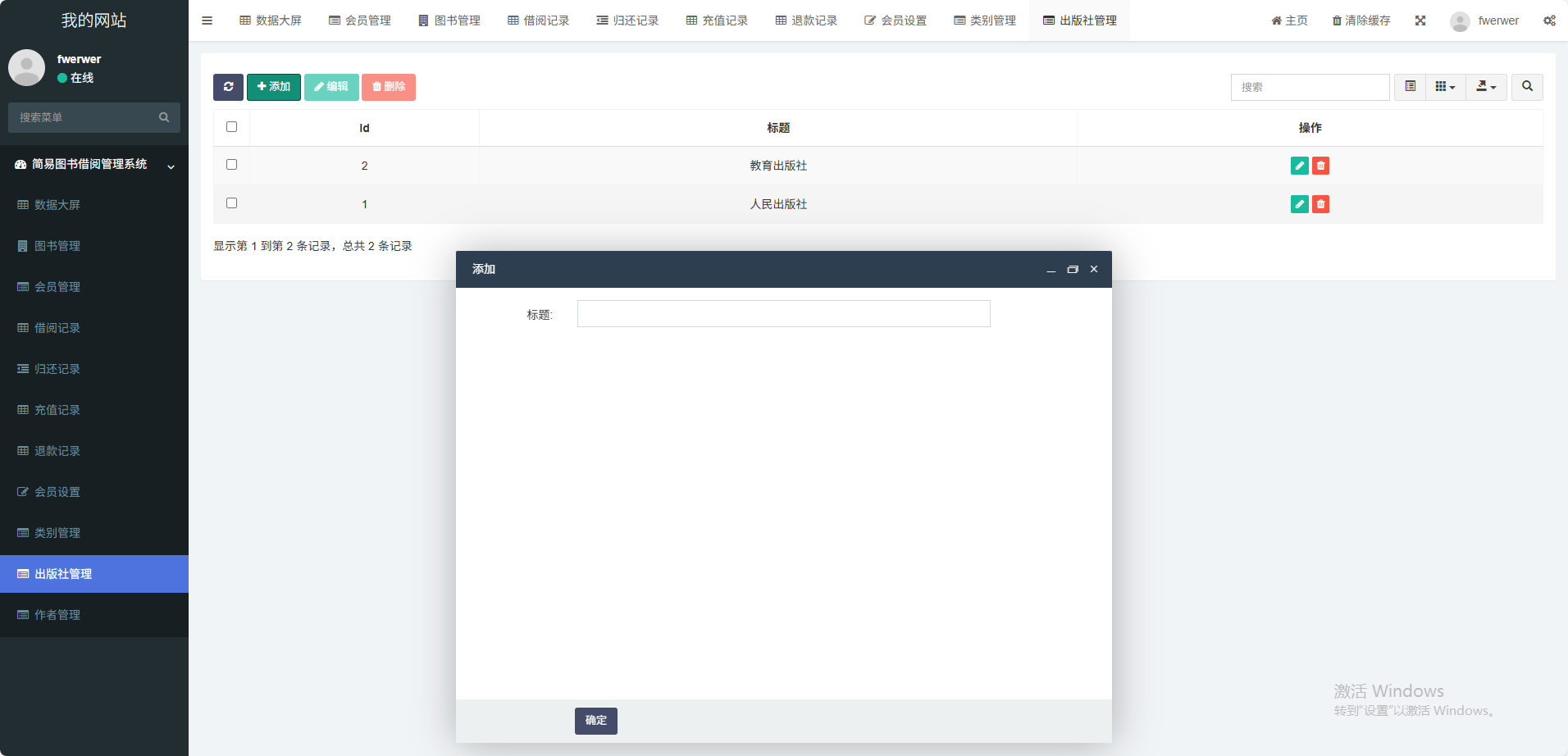The height and width of the screenshot is (756, 1568).
Task: Open the export data dropdown
Action: (x=1486, y=87)
